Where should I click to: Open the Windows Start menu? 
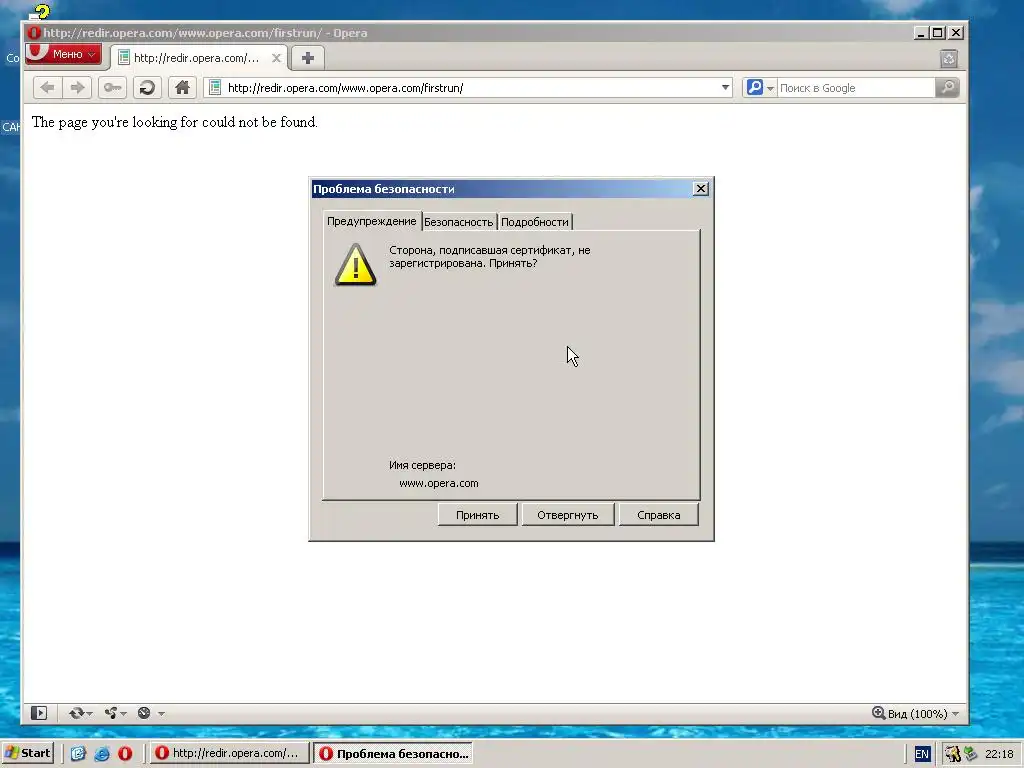point(27,753)
